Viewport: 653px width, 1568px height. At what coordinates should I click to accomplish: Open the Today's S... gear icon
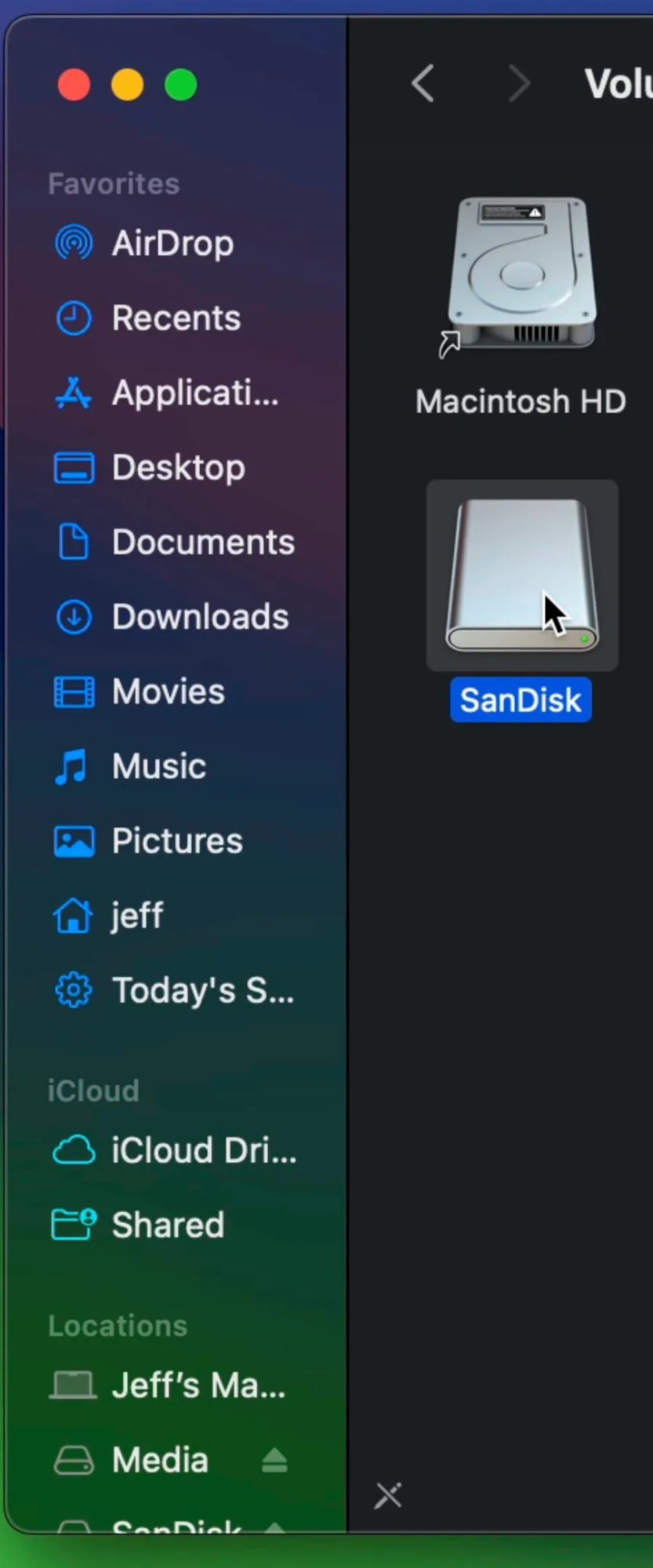tap(74, 990)
